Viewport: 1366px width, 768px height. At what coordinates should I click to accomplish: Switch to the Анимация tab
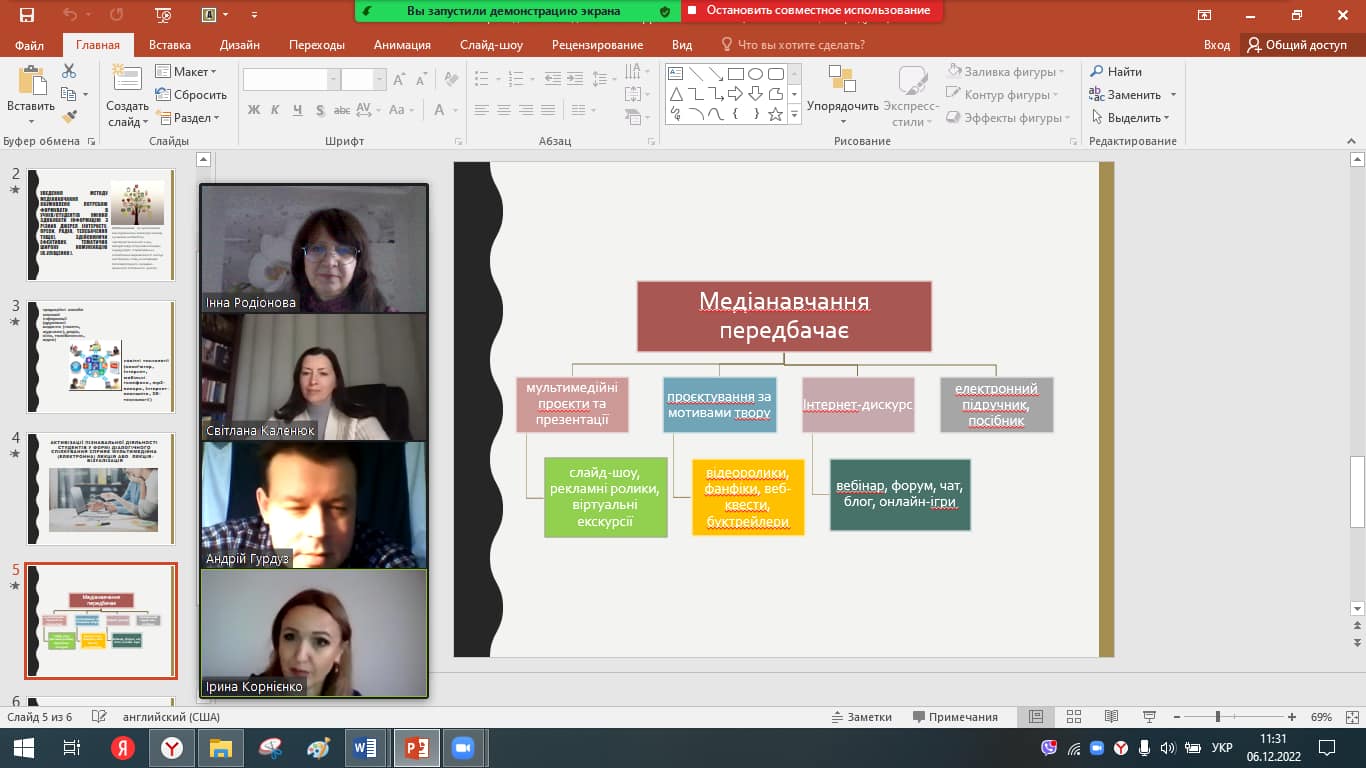coord(402,45)
